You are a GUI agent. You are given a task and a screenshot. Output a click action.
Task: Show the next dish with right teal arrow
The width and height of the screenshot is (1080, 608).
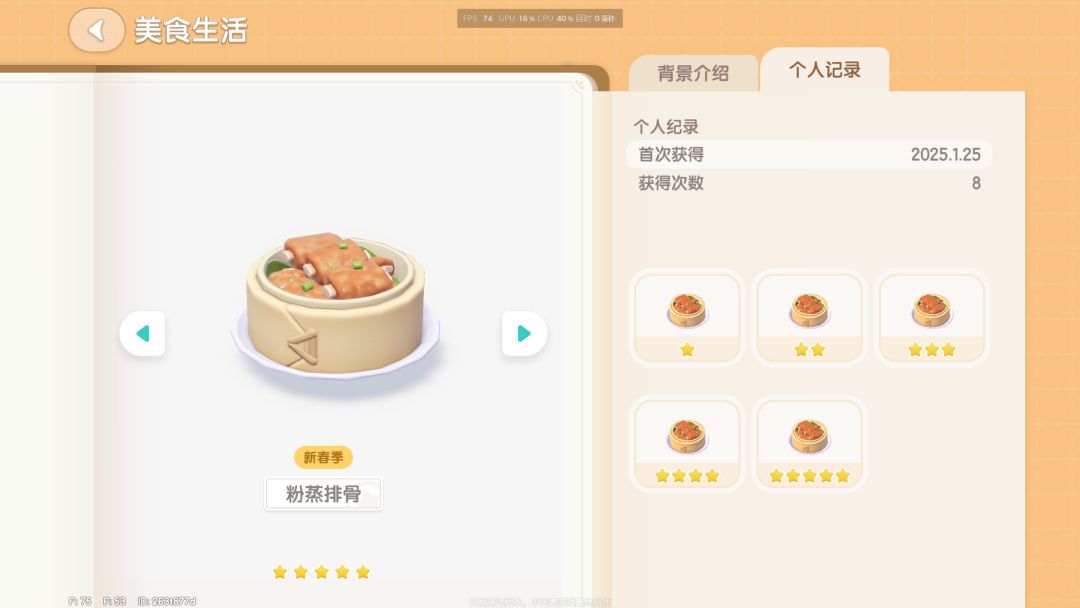click(x=524, y=333)
